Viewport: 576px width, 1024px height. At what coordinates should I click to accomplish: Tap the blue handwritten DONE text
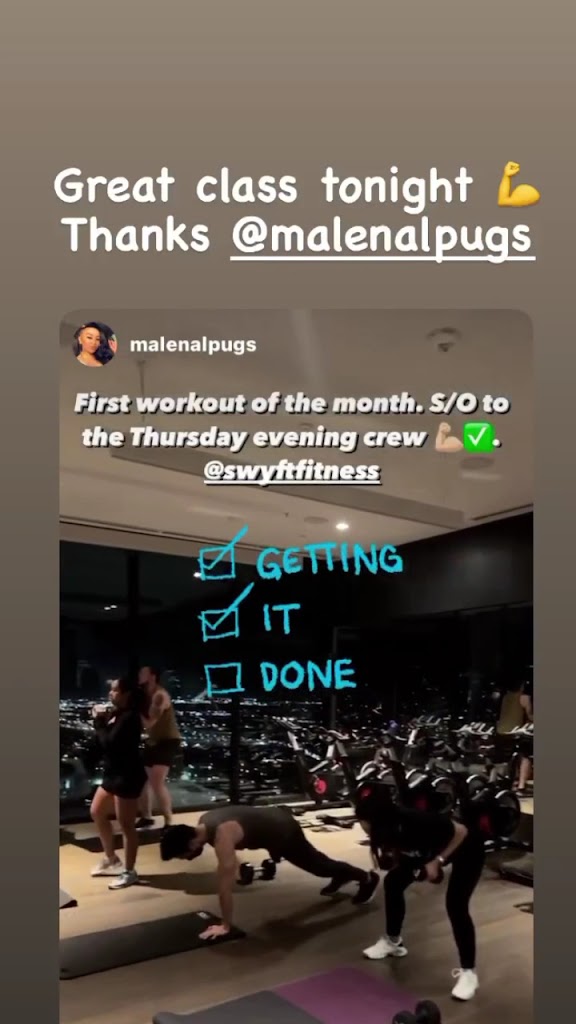click(x=308, y=675)
